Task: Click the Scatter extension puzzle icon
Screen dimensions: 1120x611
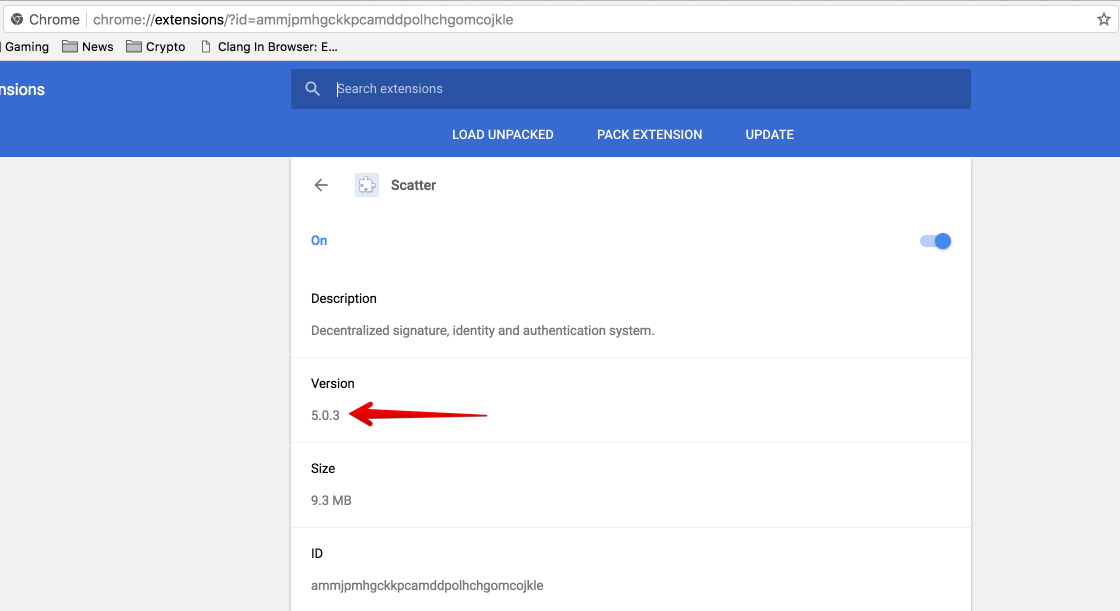Action: 367,185
